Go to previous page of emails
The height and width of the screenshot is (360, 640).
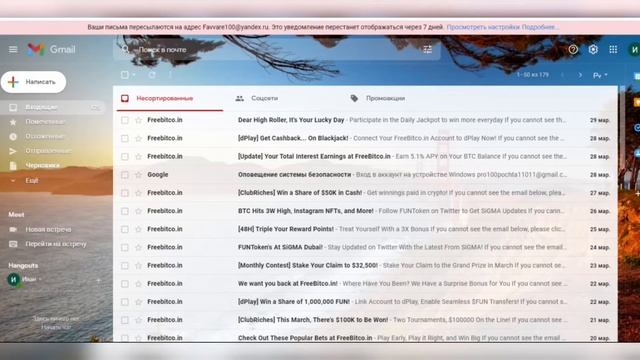coord(562,75)
